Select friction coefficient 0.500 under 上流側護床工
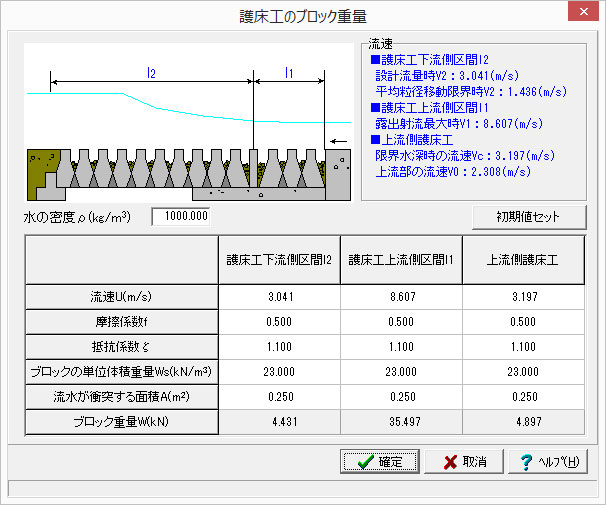 (x=524, y=322)
